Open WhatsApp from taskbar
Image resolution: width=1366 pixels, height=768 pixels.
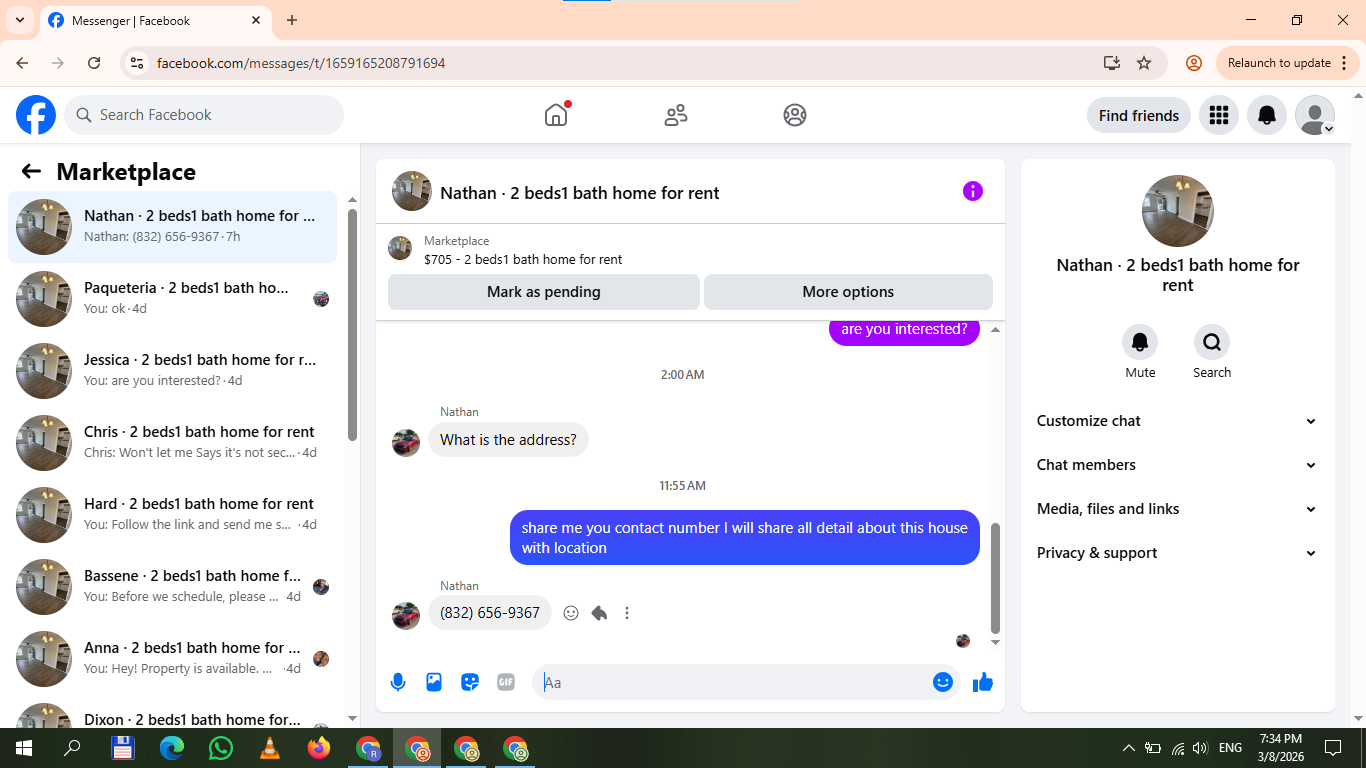point(221,748)
